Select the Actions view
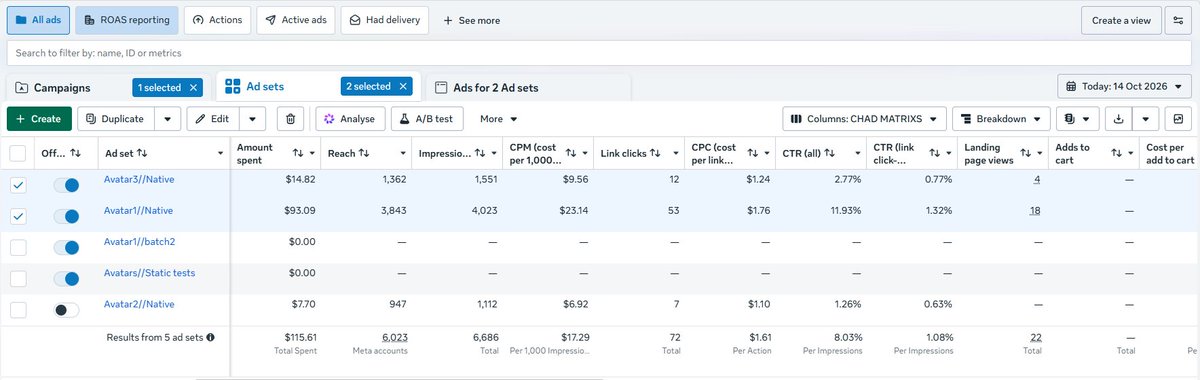 (217, 20)
